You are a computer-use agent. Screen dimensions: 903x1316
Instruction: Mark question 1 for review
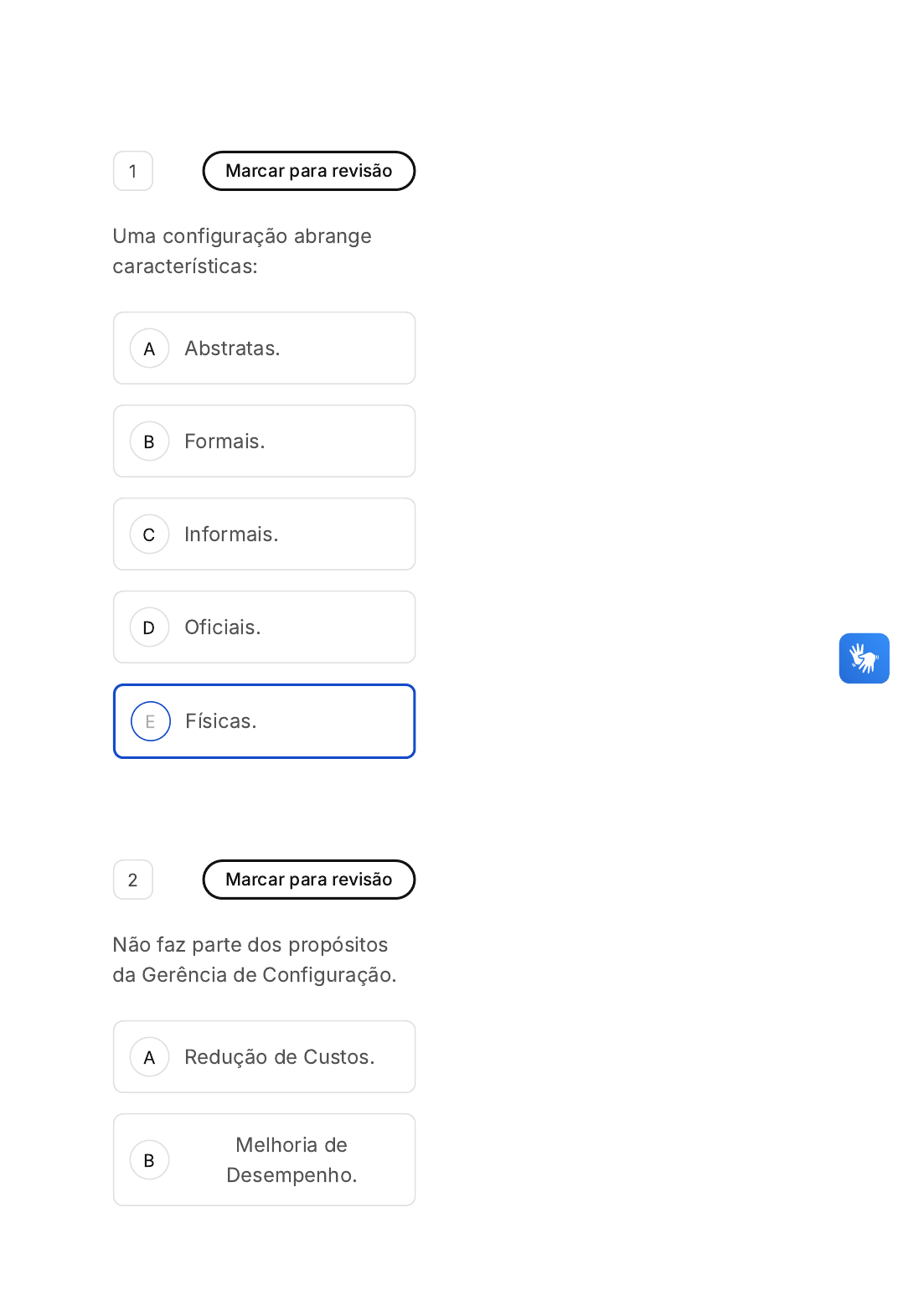tap(308, 171)
